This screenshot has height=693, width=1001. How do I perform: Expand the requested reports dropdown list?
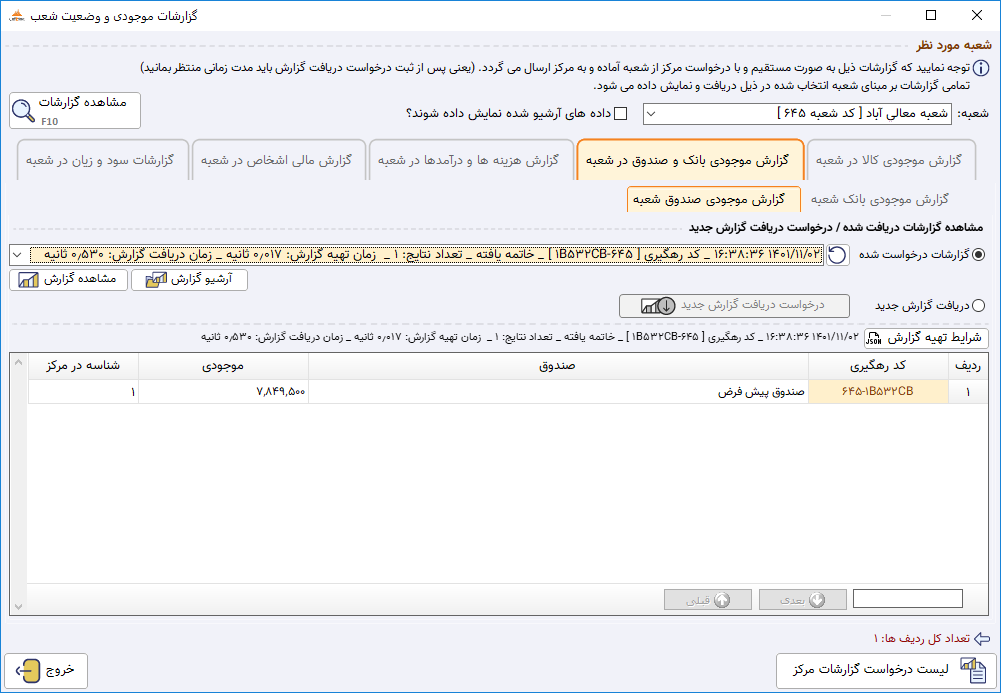pyautogui.click(x=17, y=255)
